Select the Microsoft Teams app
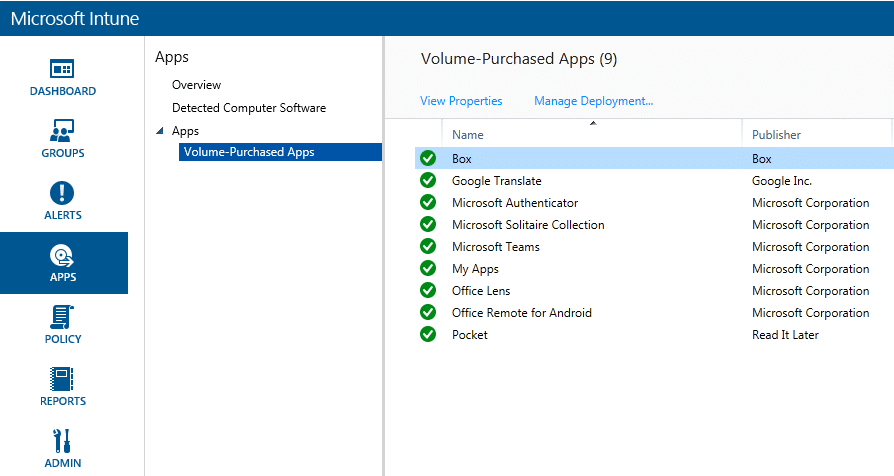Image resolution: width=894 pixels, height=476 pixels. click(495, 247)
